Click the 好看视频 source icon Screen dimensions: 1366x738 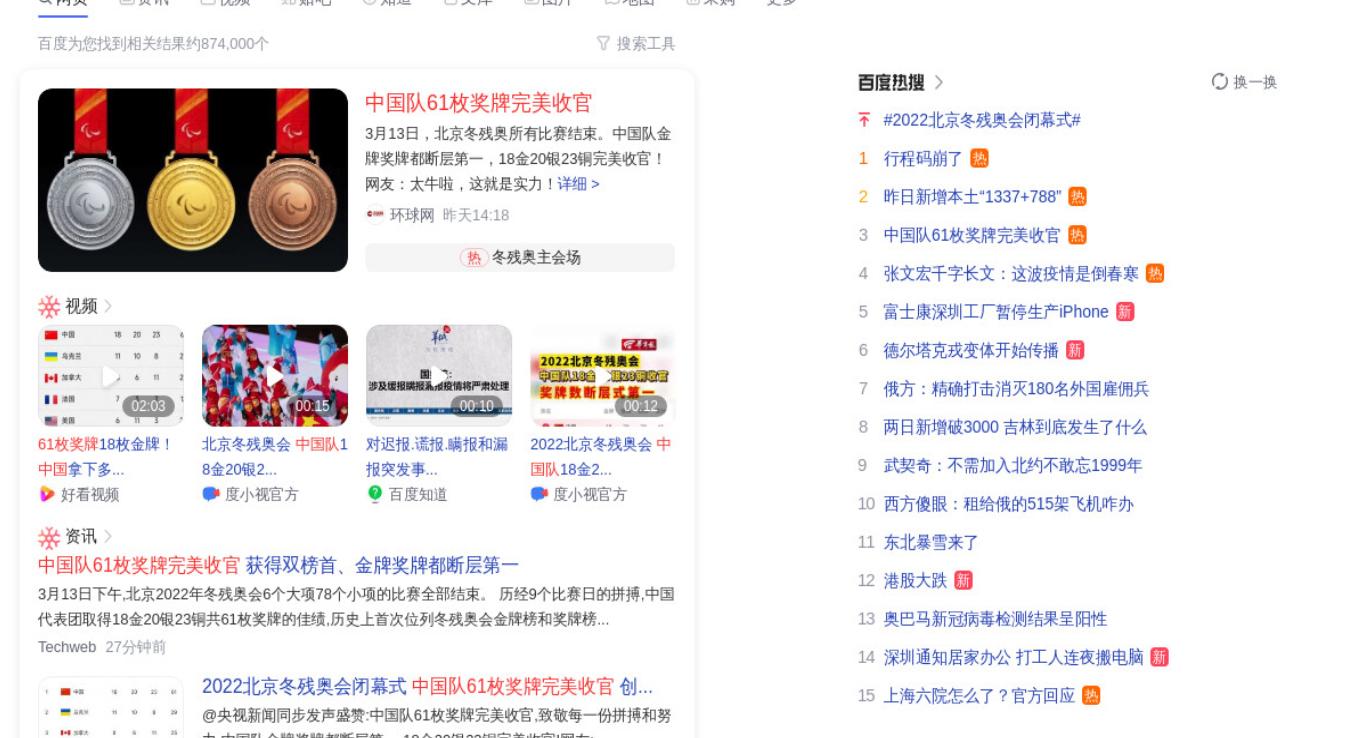(46, 494)
